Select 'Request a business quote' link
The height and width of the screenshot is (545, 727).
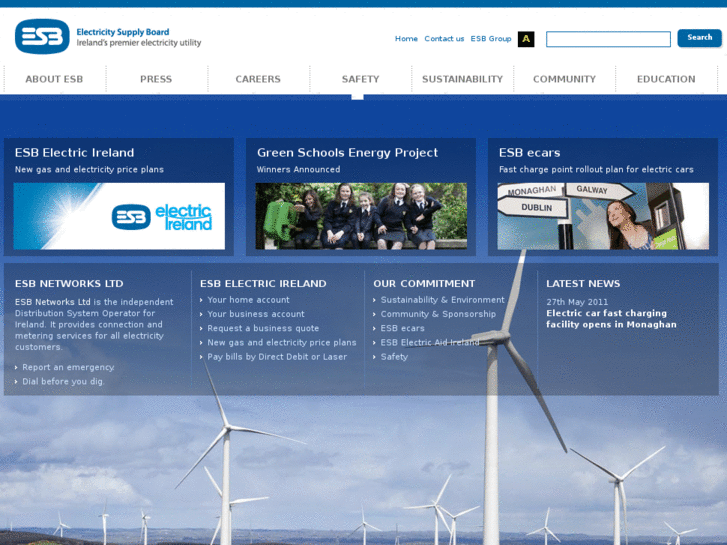pyautogui.click(x=263, y=328)
